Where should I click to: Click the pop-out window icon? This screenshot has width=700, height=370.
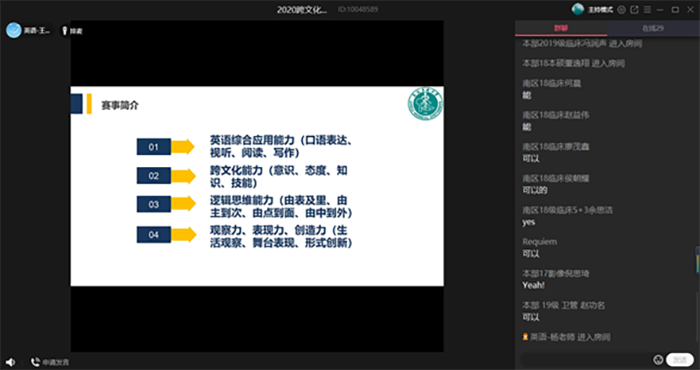pyautogui.click(x=634, y=10)
